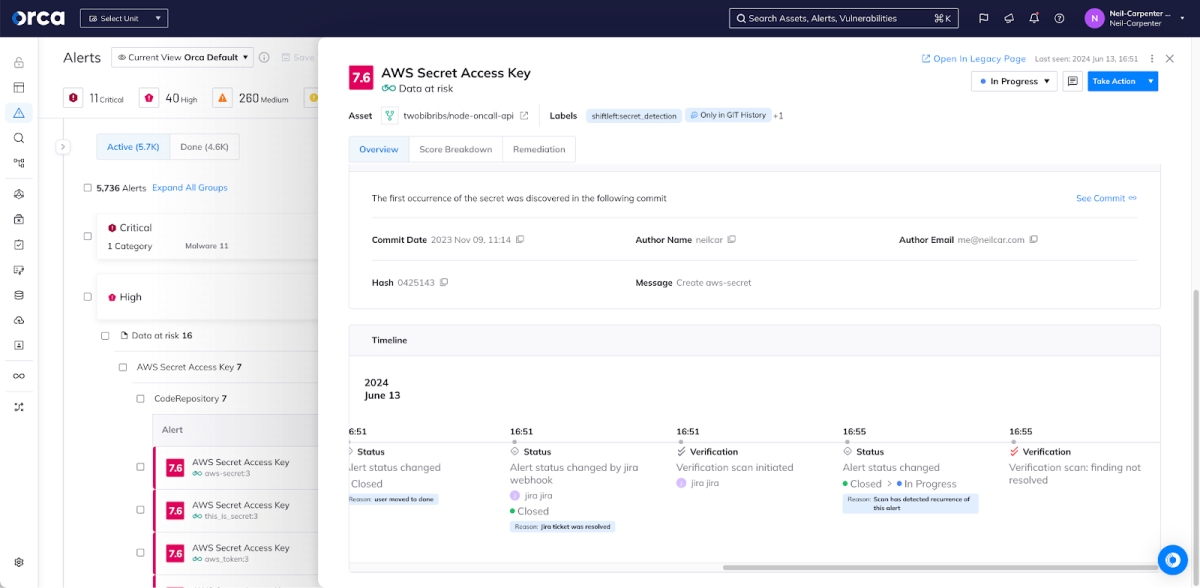Check the CodeRepository 7 checkbox
This screenshot has width=1200, height=588.
click(141, 399)
